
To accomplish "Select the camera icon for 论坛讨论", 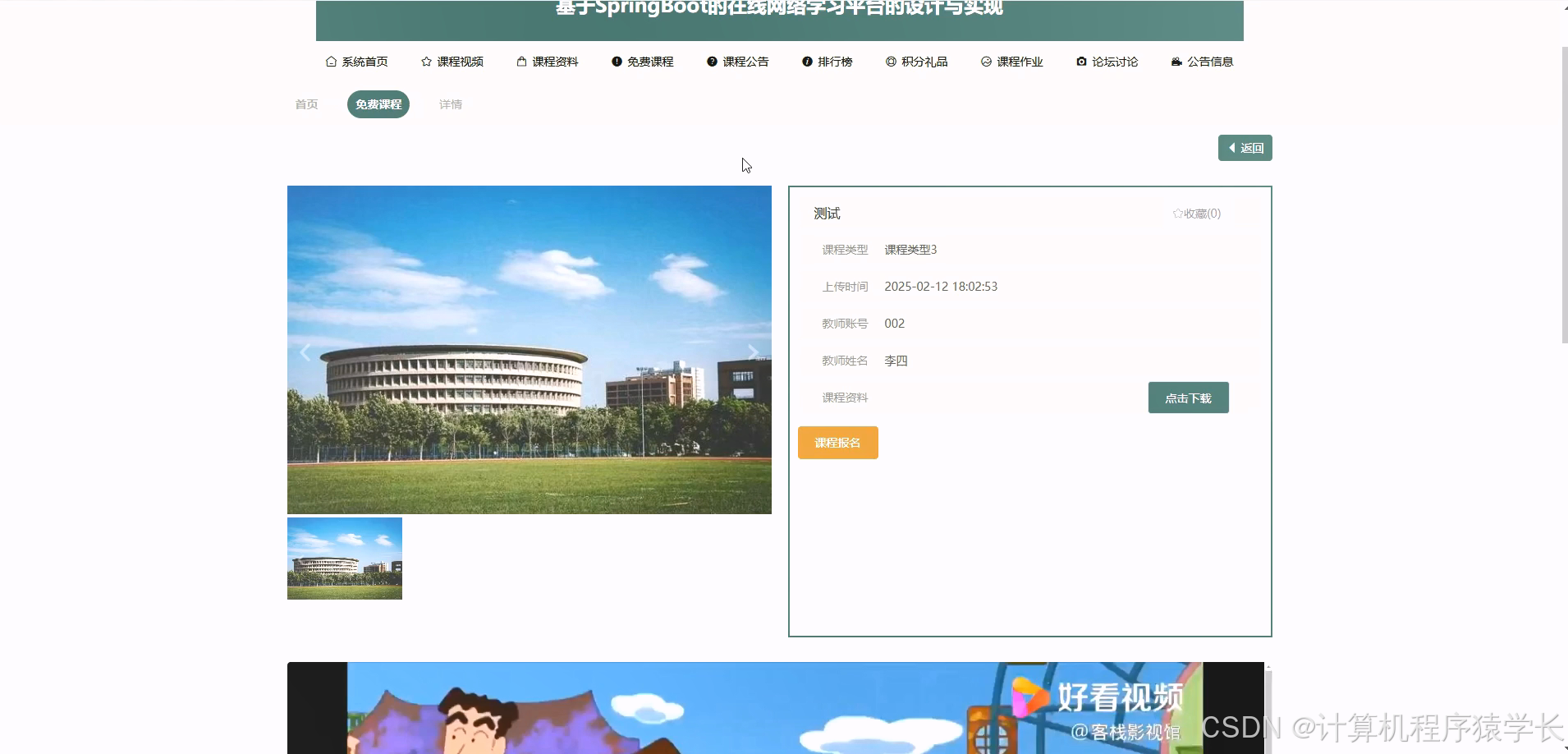I will click(x=1080, y=61).
